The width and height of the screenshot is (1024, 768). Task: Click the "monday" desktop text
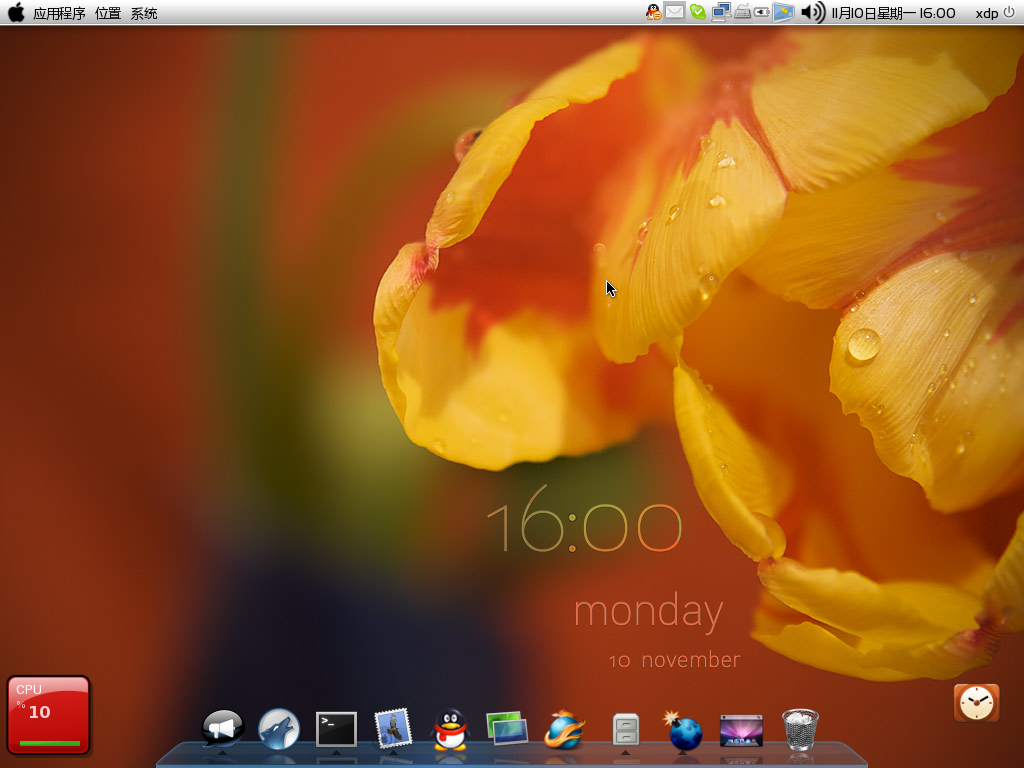click(x=648, y=611)
